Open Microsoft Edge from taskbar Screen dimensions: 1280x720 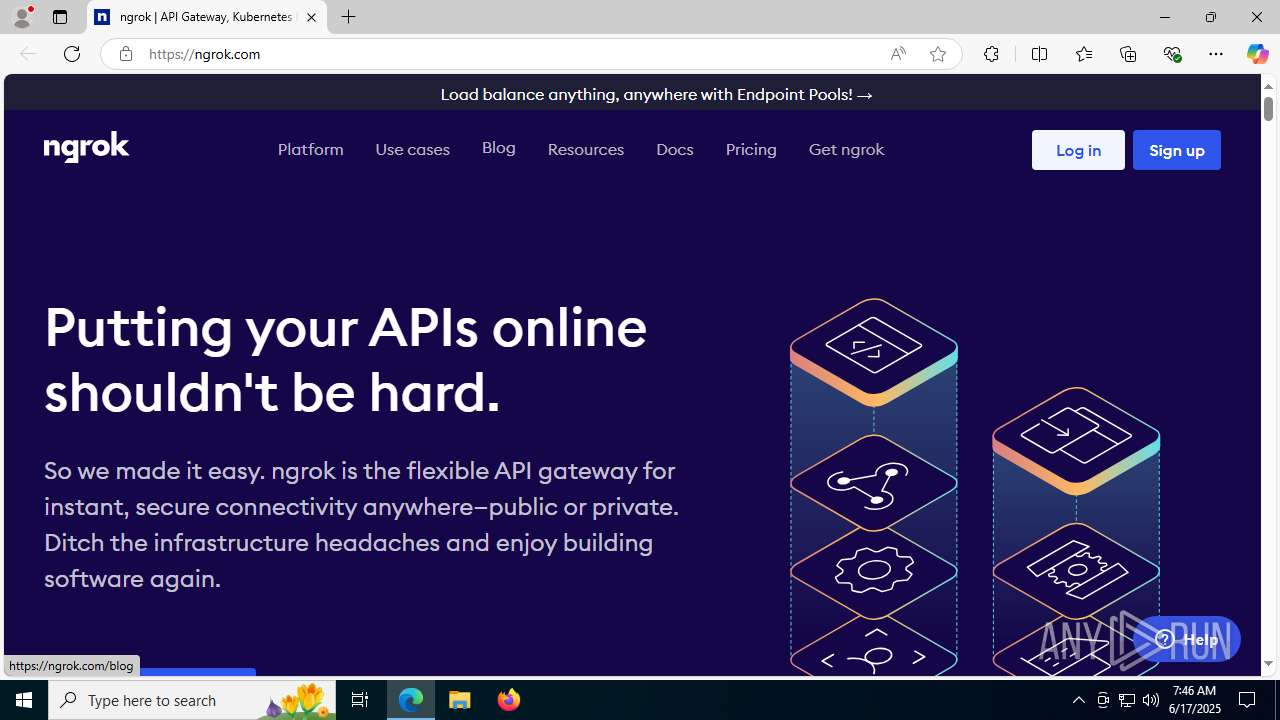411,700
